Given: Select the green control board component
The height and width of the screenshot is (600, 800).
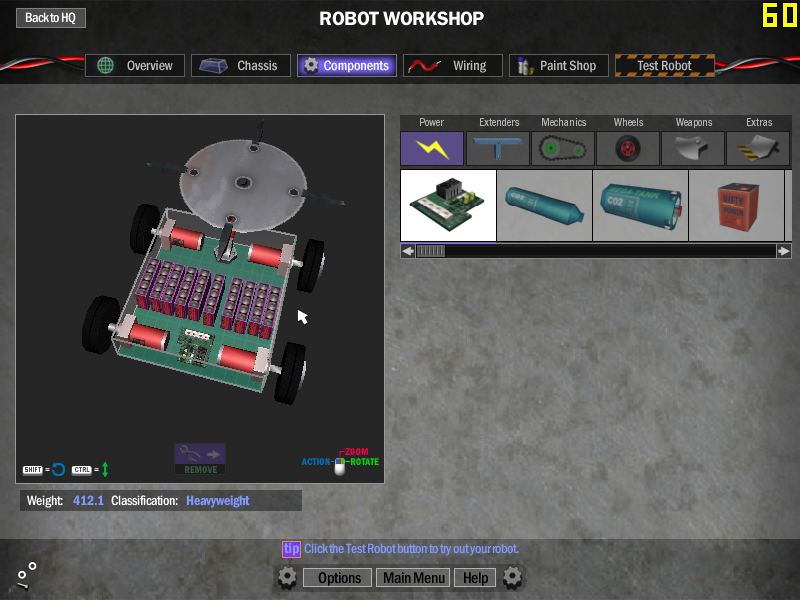Looking at the screenshot, I should tap(448, 205).
